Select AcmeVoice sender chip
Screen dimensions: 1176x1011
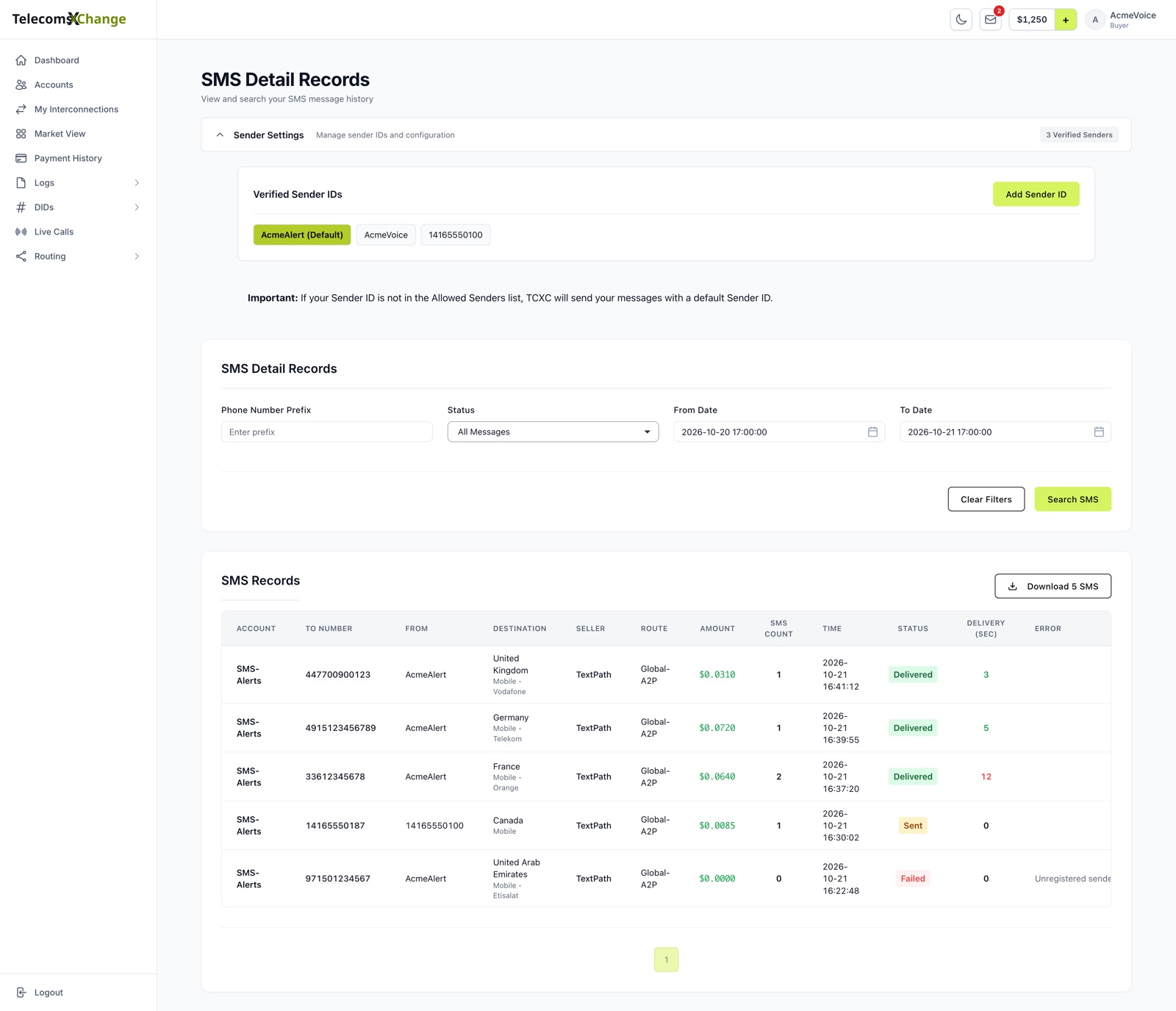pyautogui.click(x=386, y=235)
